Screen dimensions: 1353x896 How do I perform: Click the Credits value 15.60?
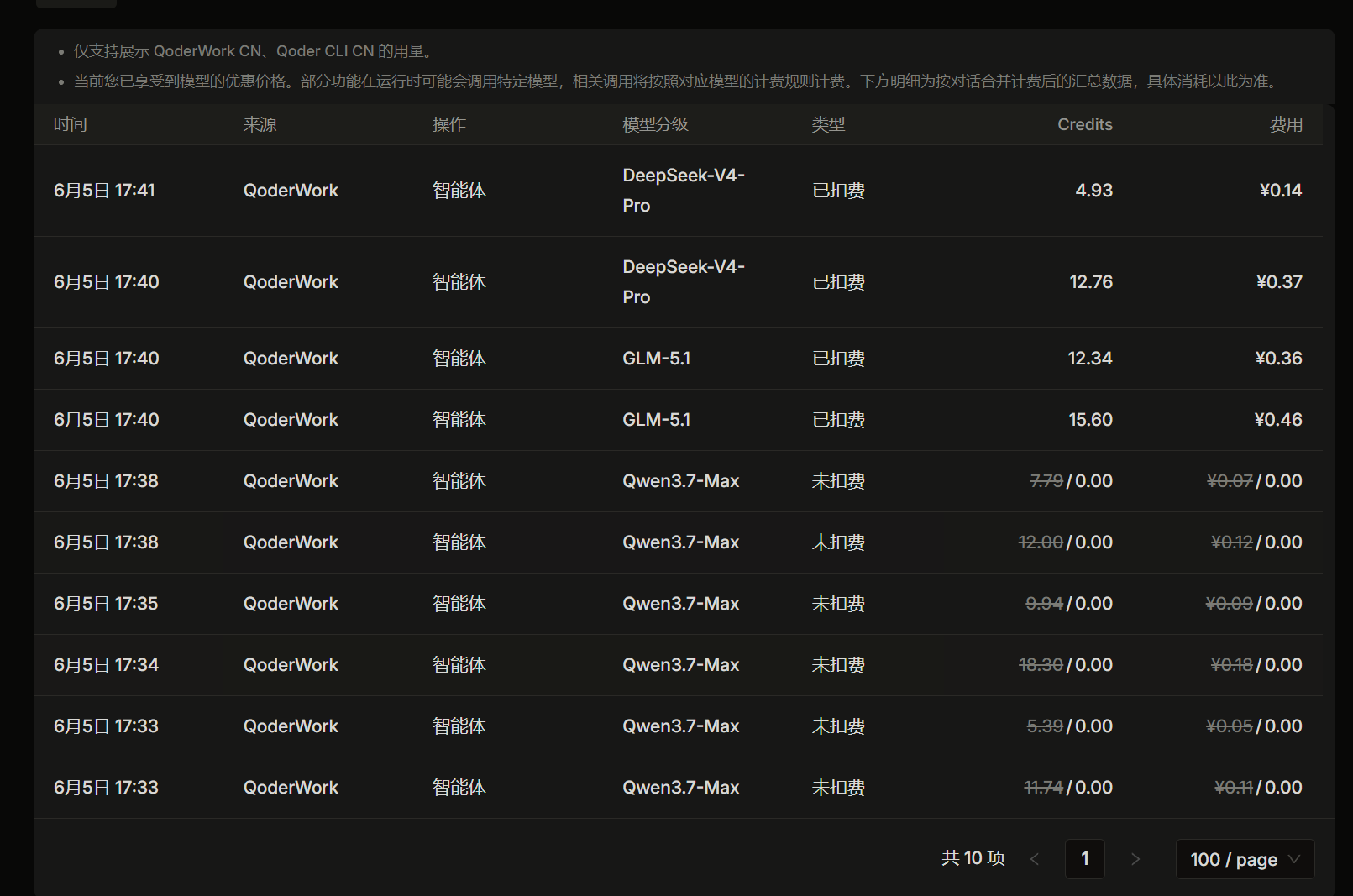1091,420
